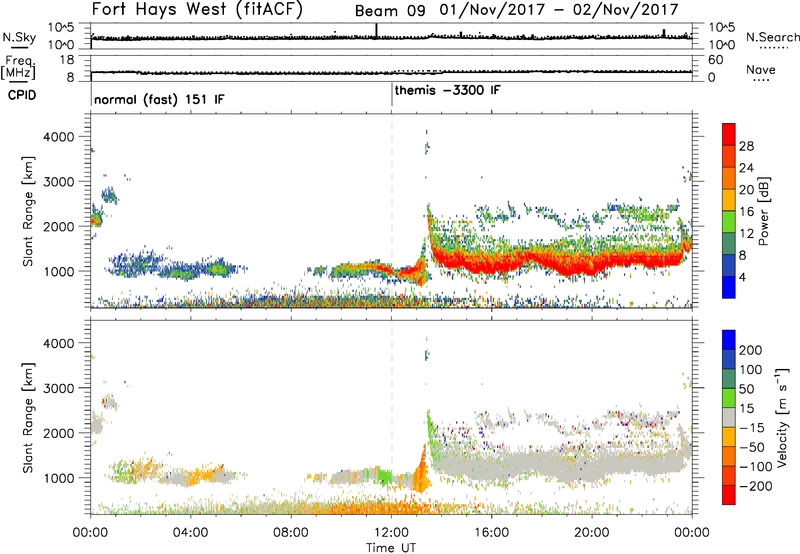Click the date range "01/Nov/2017 - 02/Nov/2017"
This screenshot has height=554, width=800.
(559, 10)
